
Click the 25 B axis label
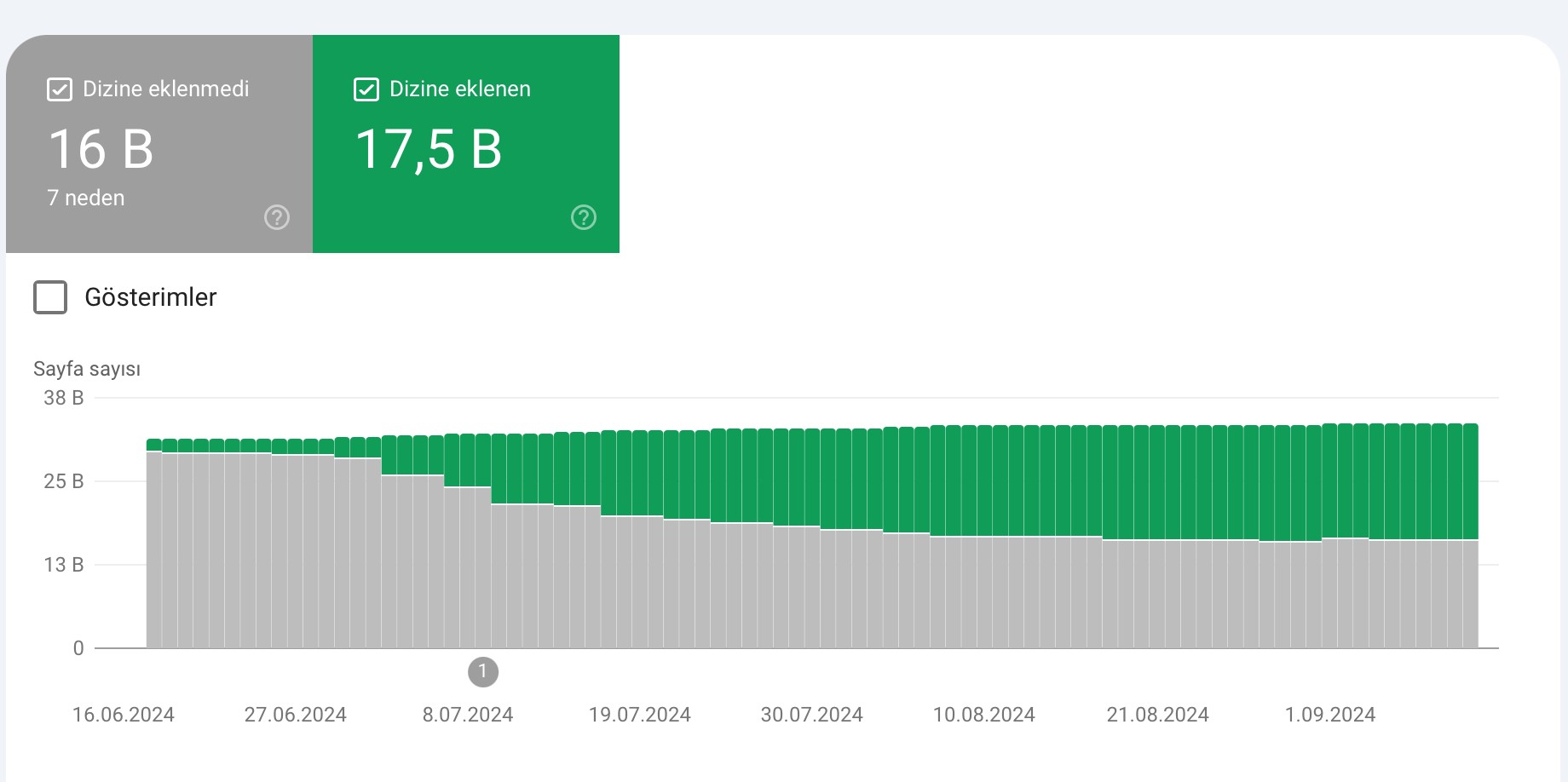64,481
